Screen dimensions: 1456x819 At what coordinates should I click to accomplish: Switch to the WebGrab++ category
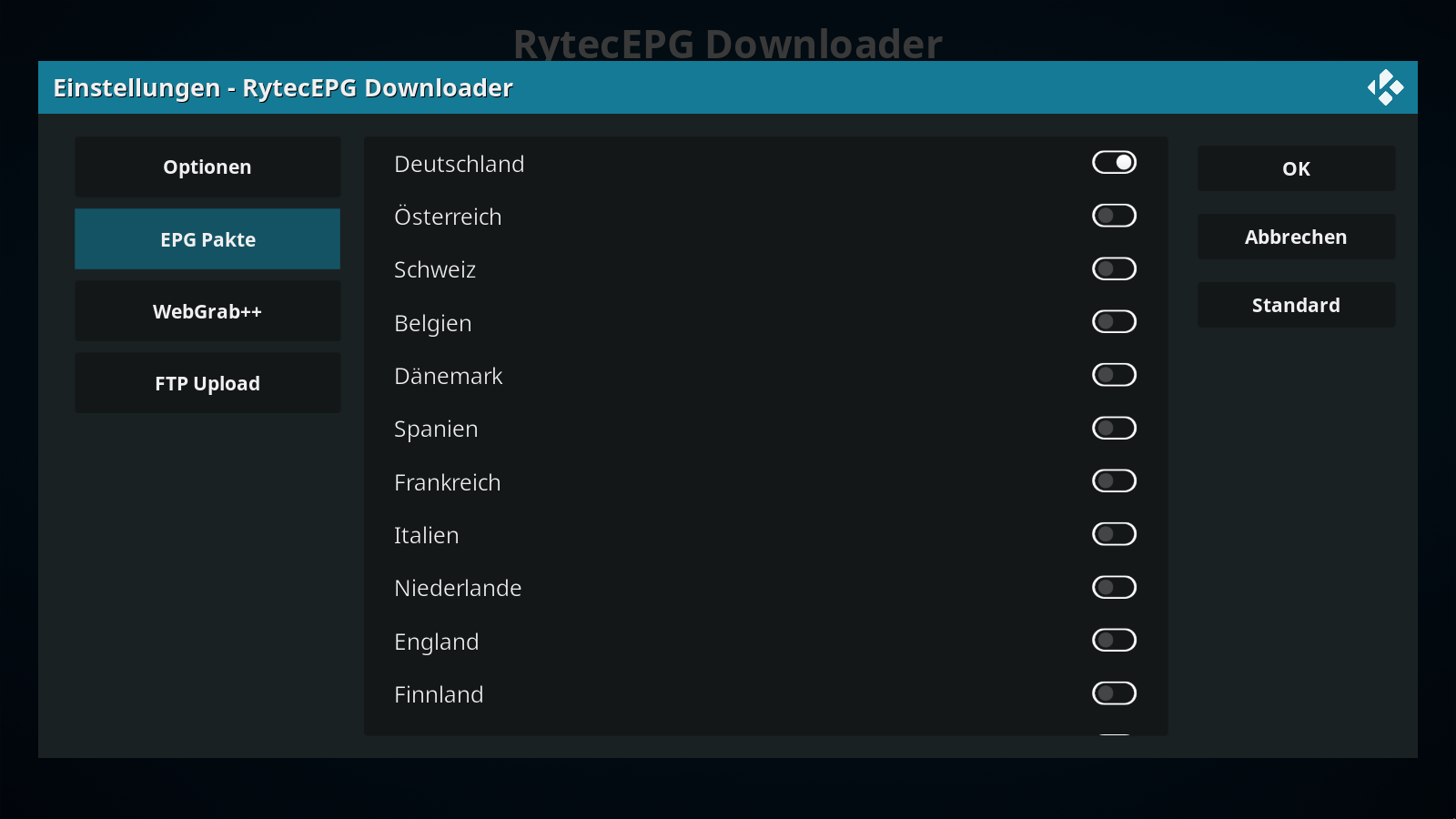(207, 311)
